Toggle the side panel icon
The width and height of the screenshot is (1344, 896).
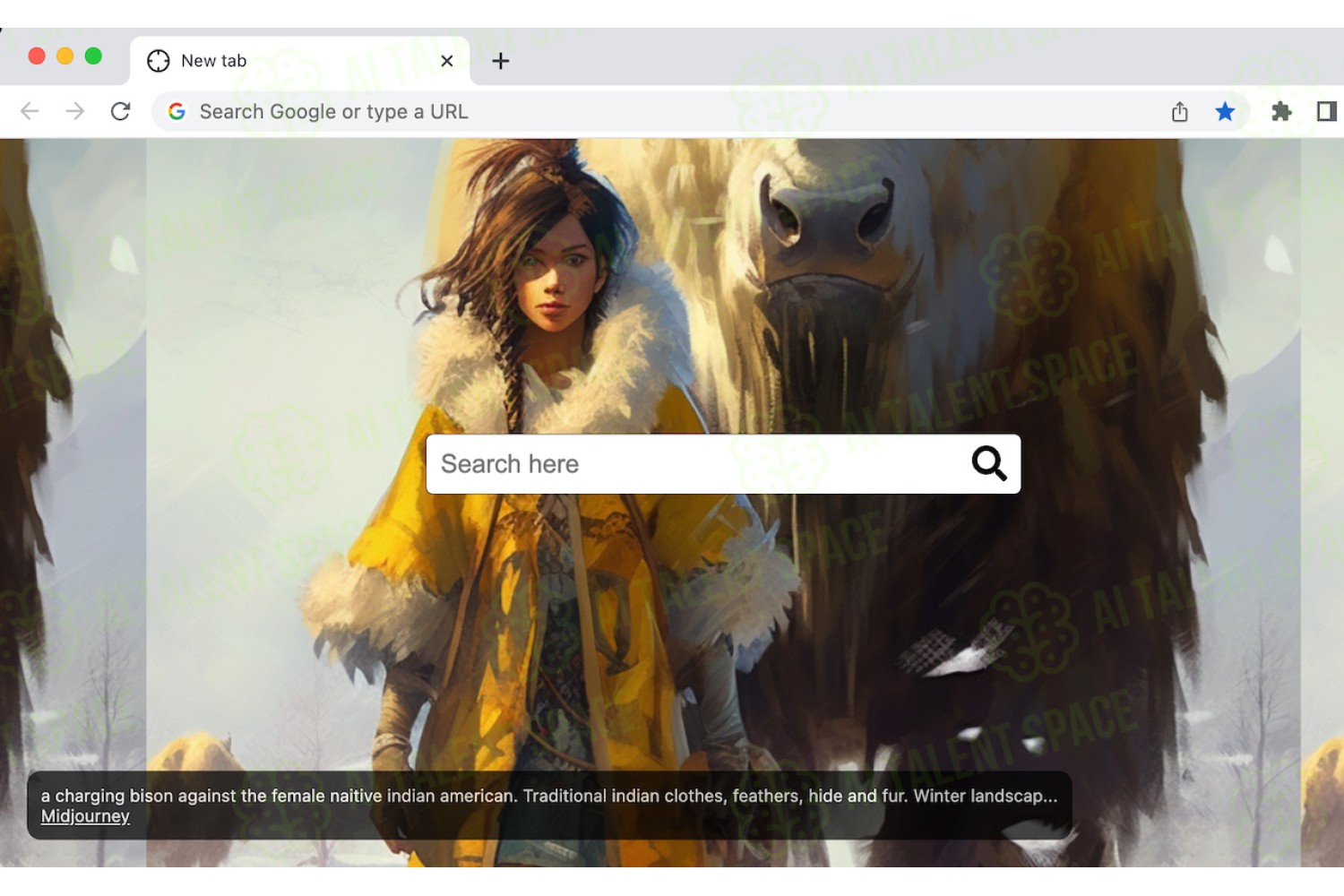pyautogui.click(x=1327, y=111)
